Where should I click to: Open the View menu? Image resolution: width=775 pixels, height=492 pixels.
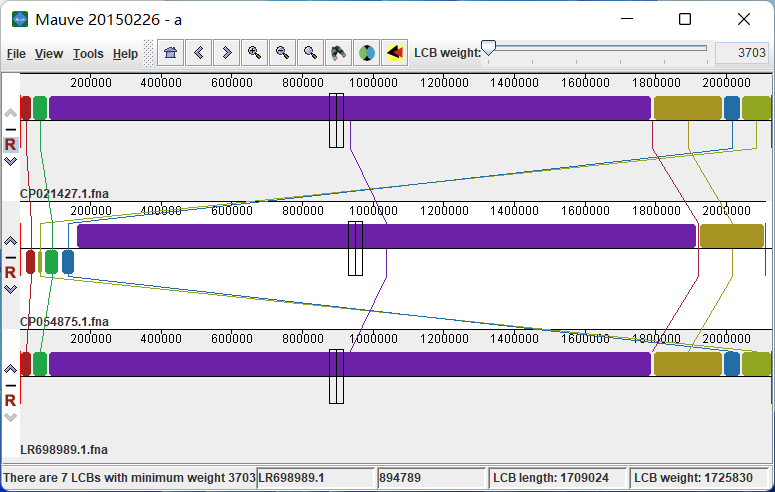(49, 54)
